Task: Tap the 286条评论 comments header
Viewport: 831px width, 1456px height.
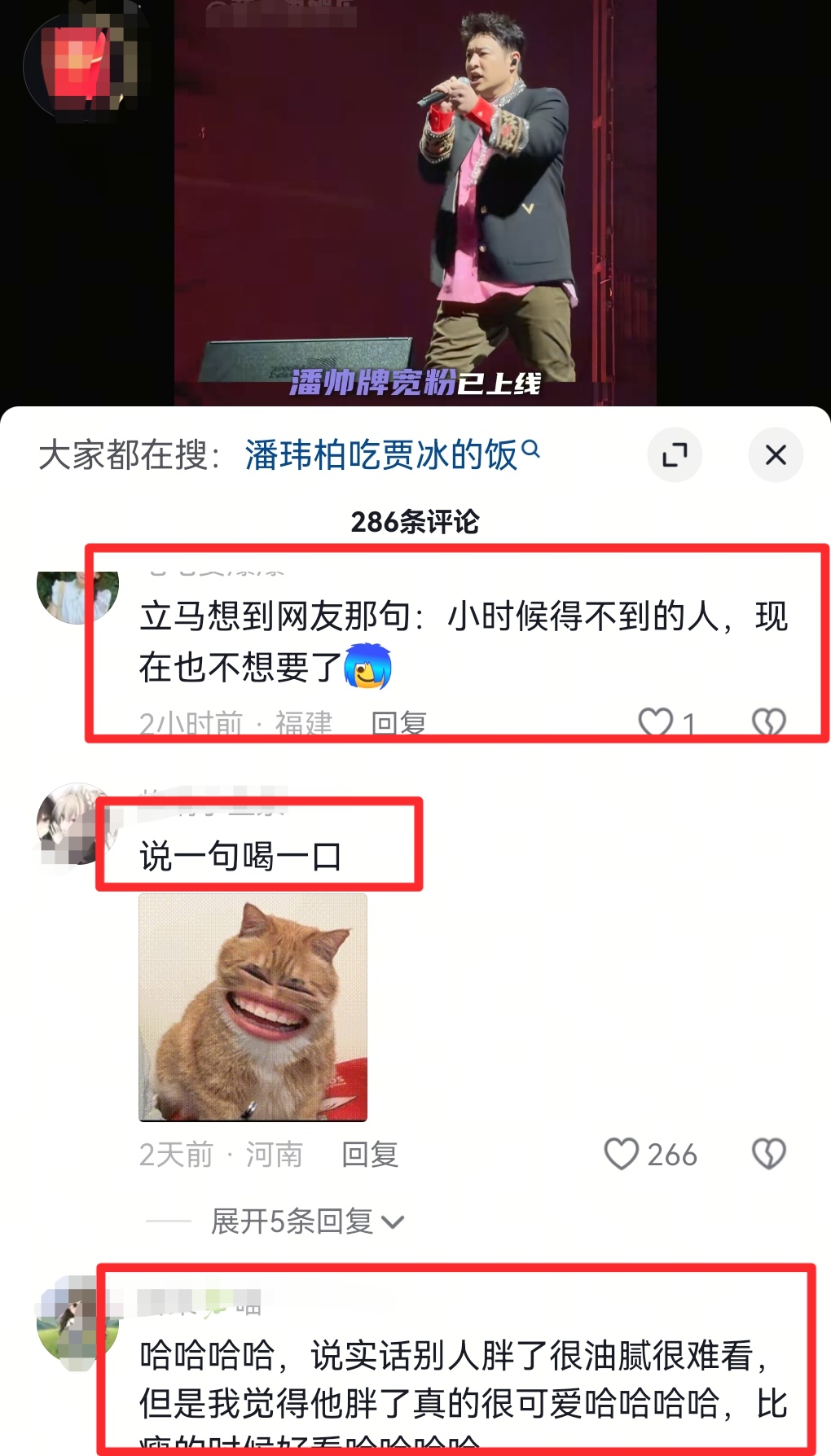Action: tap(415, 522)
